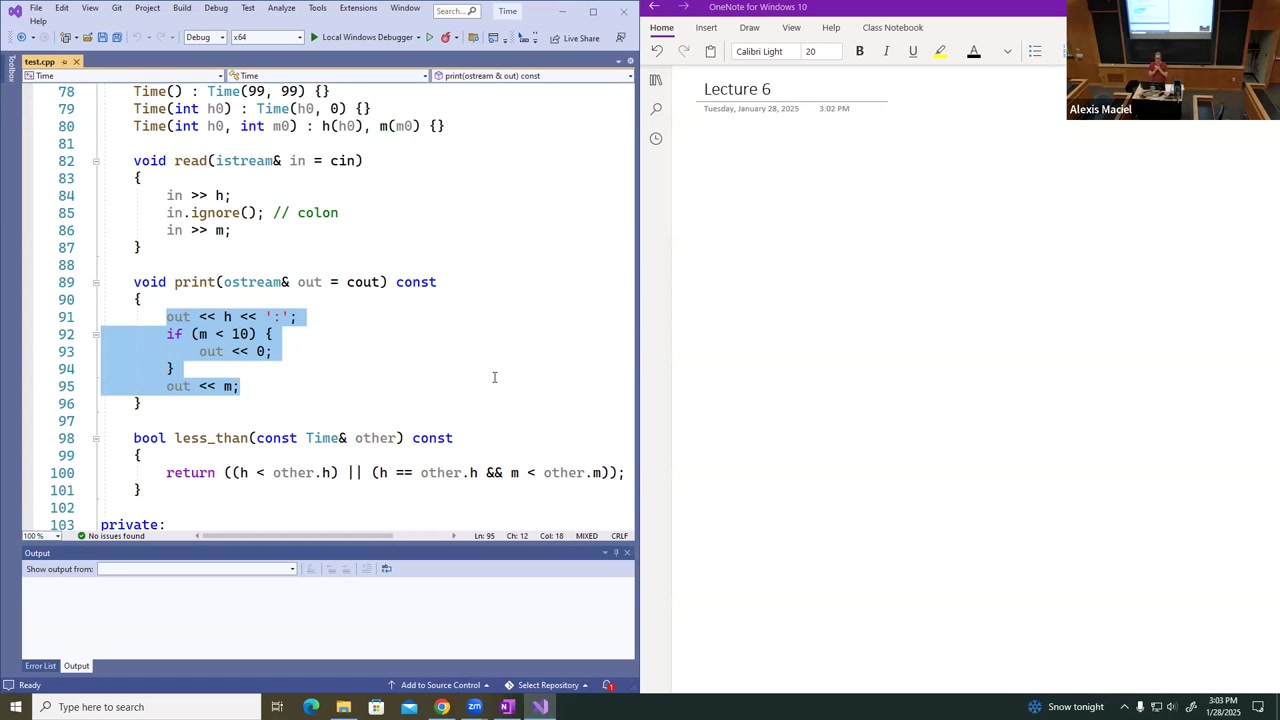Toggle word wrap in Output panel

click(x=386, y=569)
